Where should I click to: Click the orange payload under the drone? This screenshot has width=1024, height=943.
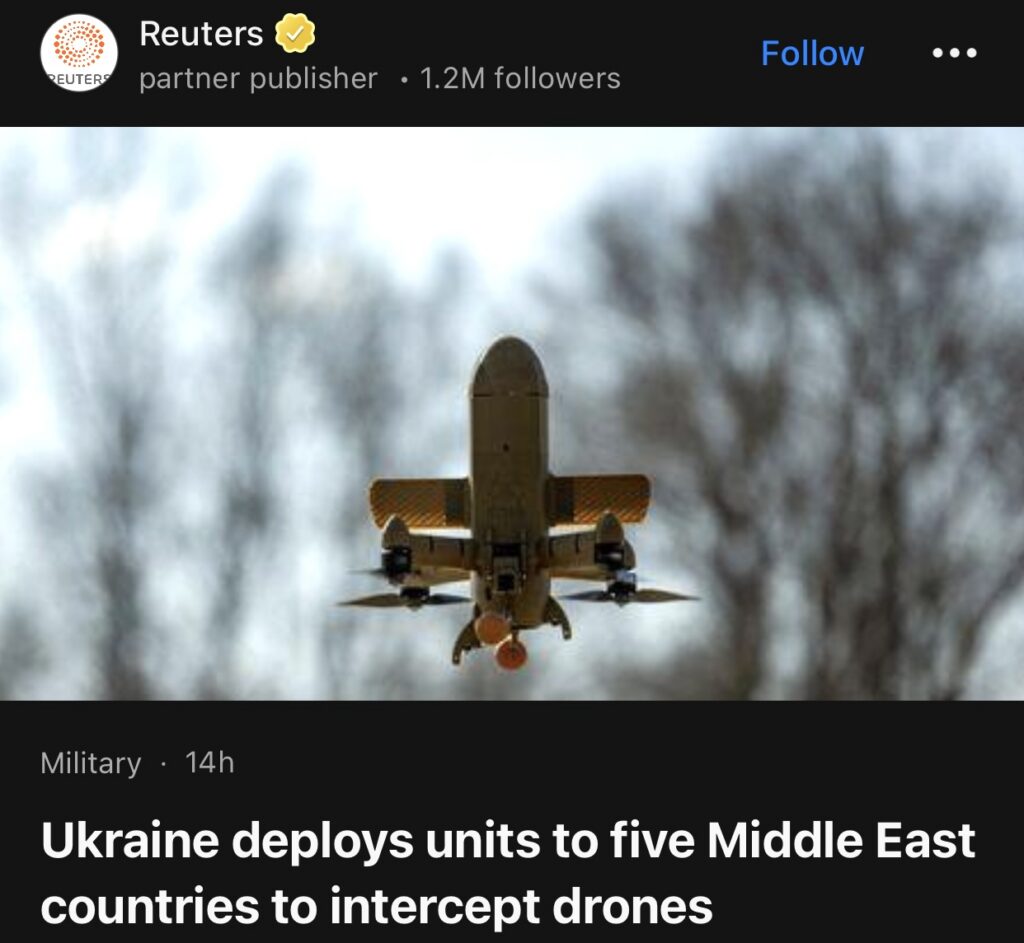[x=502, y=640]
